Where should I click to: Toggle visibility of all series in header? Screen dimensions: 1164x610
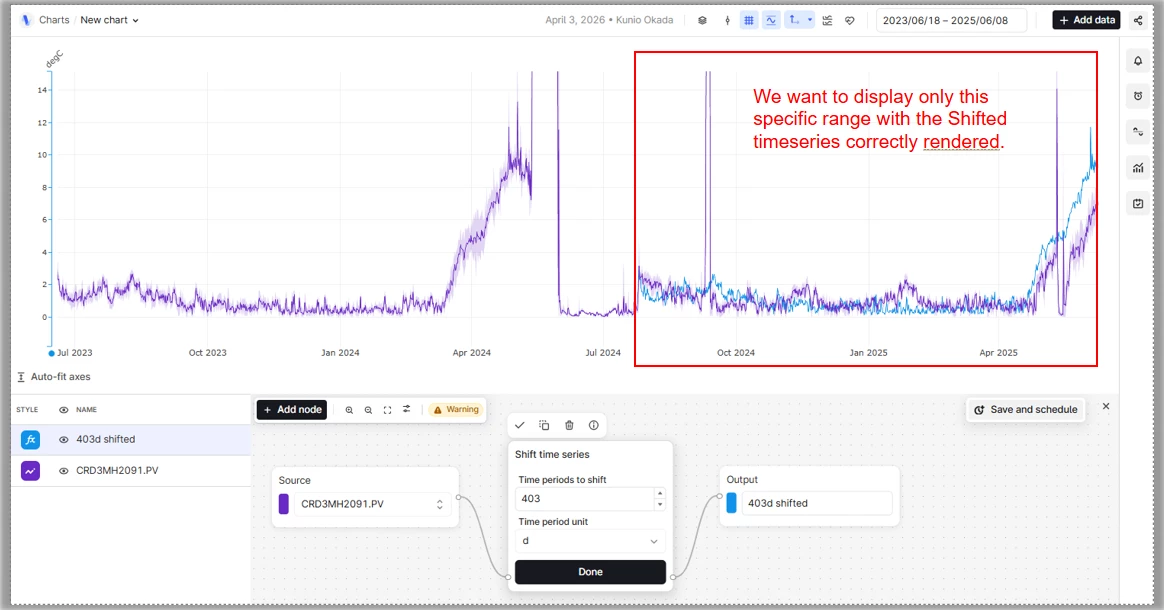64,410
